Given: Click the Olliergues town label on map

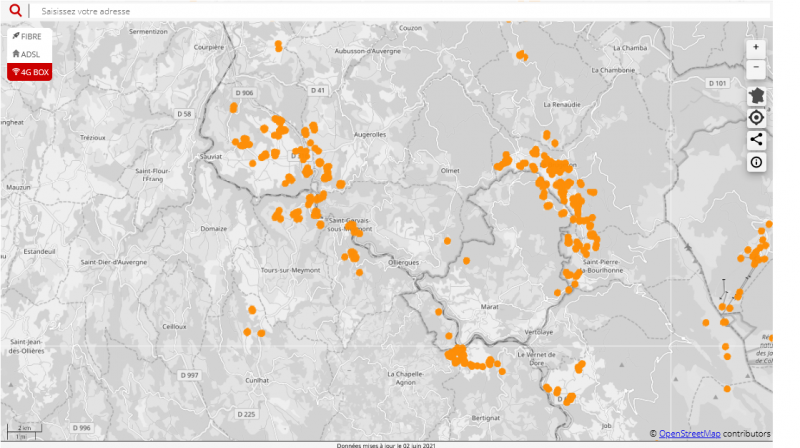Looking at the screenshot, I should point(404,262).
